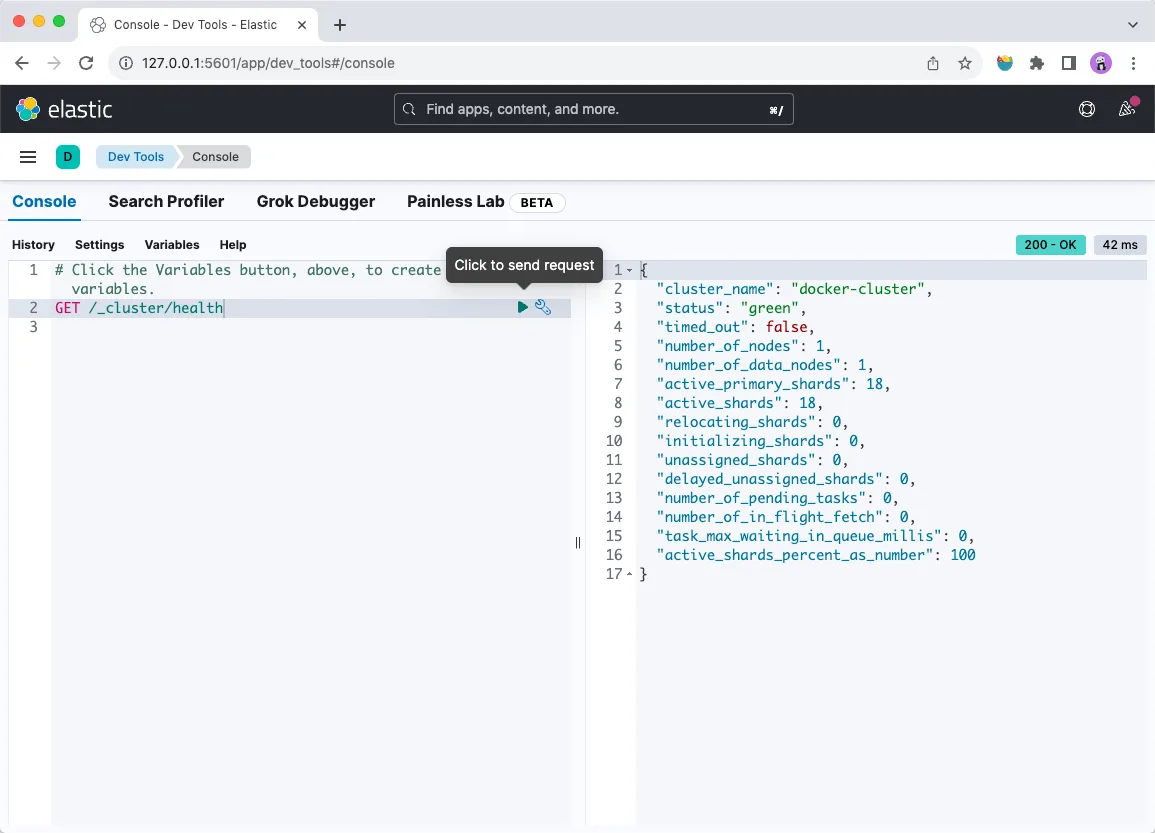Open the browser three-dot menu
Screen dimensions: 1155x833
[1133, 62]
